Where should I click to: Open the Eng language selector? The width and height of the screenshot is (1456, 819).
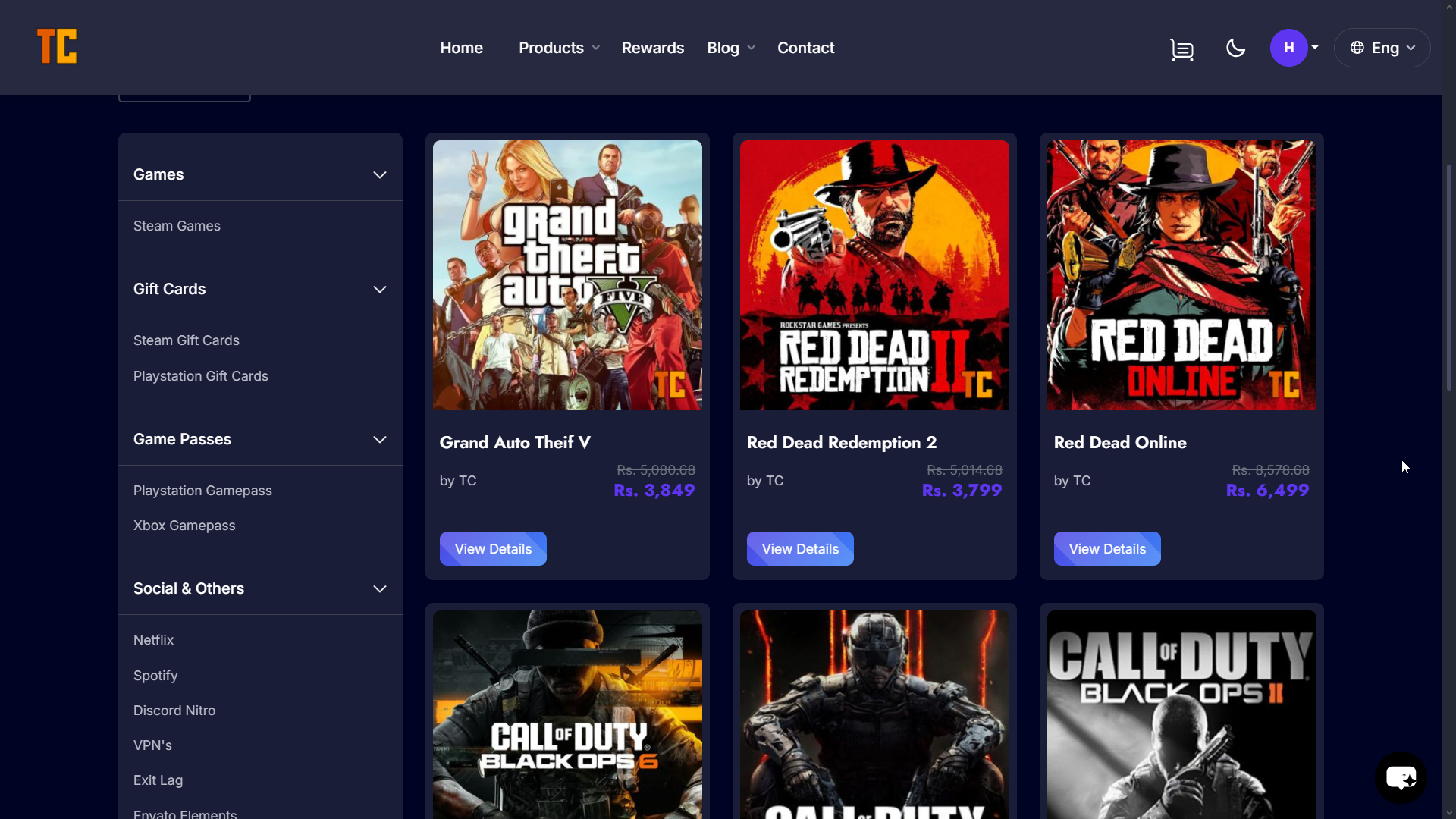(x=1382, y=48)
